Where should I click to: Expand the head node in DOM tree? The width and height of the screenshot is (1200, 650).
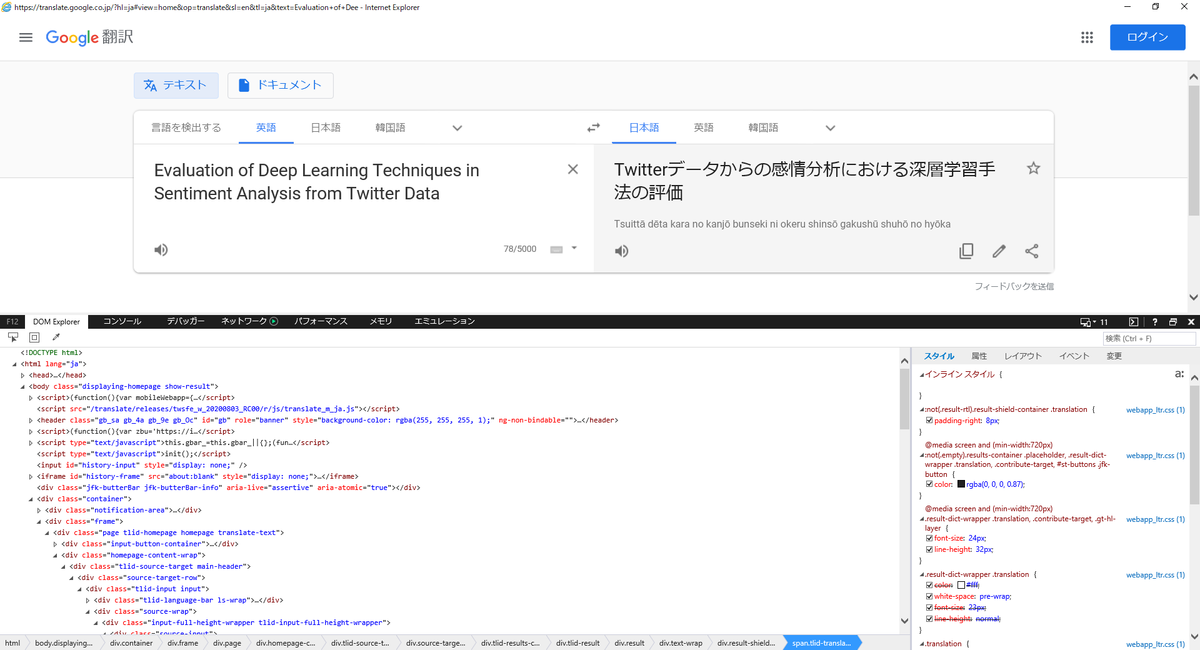pos(23,375)
